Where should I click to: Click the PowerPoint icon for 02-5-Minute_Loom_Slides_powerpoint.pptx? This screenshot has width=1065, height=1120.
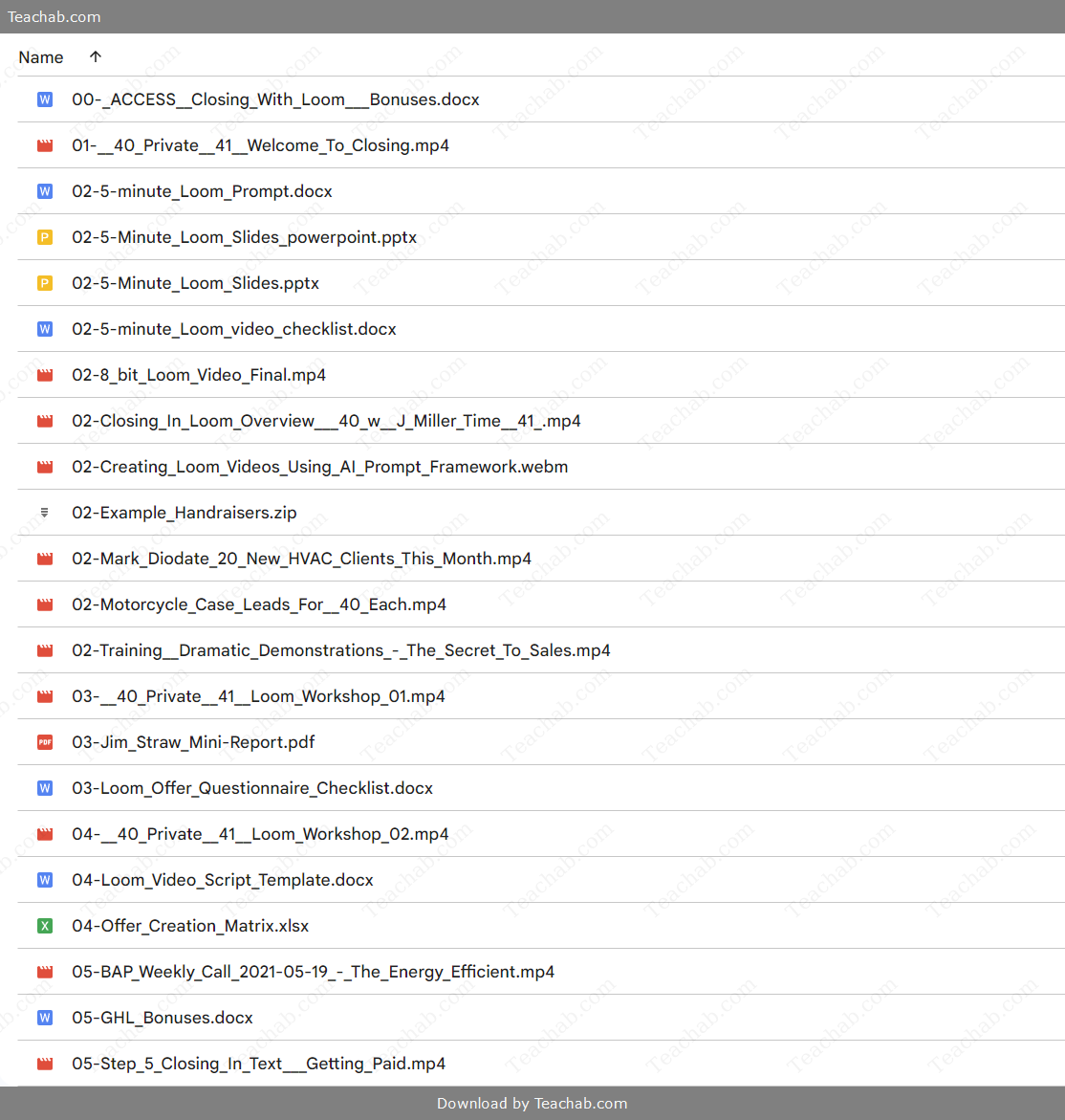[44, 237]
